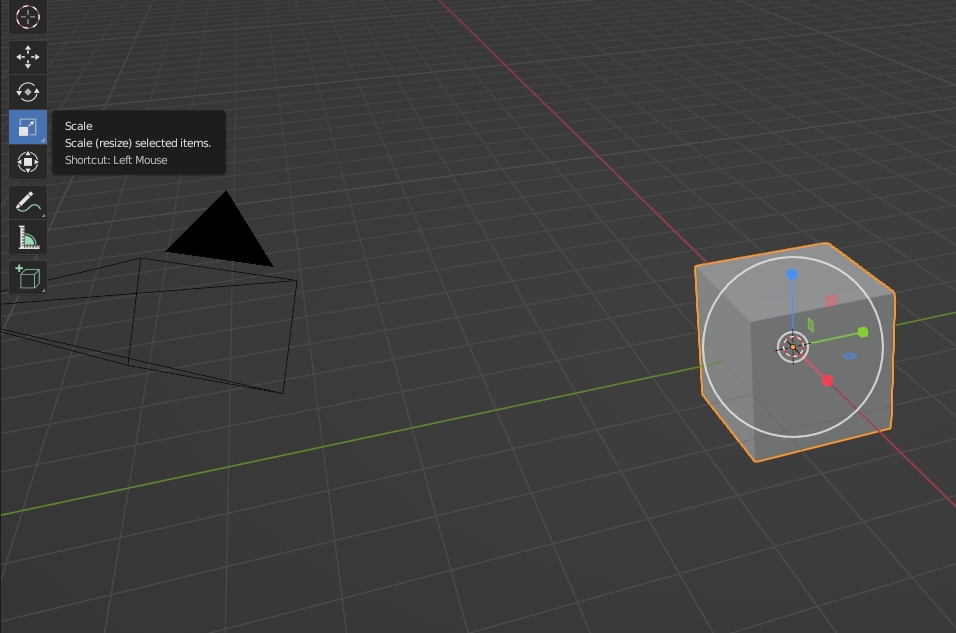This screenshot has height=633, width=956.
Task: Click the small red plane handle on gizmo
Action: pyautogui.click(x=831, y=300)
